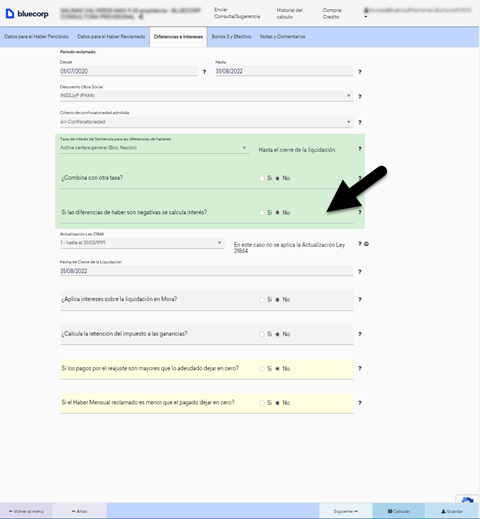Screen dimensions: 480x519
Task: Select No for Haber Mensual reclamado menor
Action: 277,403
